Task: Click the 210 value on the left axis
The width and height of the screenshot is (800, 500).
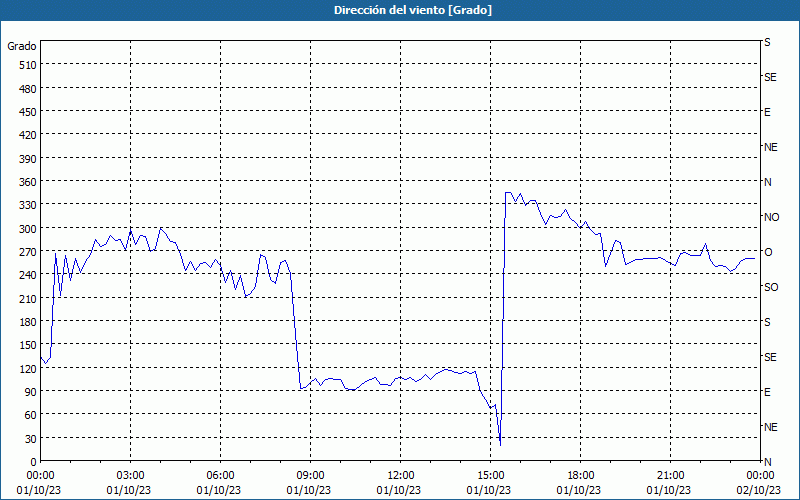Action: tap(29, 298)
